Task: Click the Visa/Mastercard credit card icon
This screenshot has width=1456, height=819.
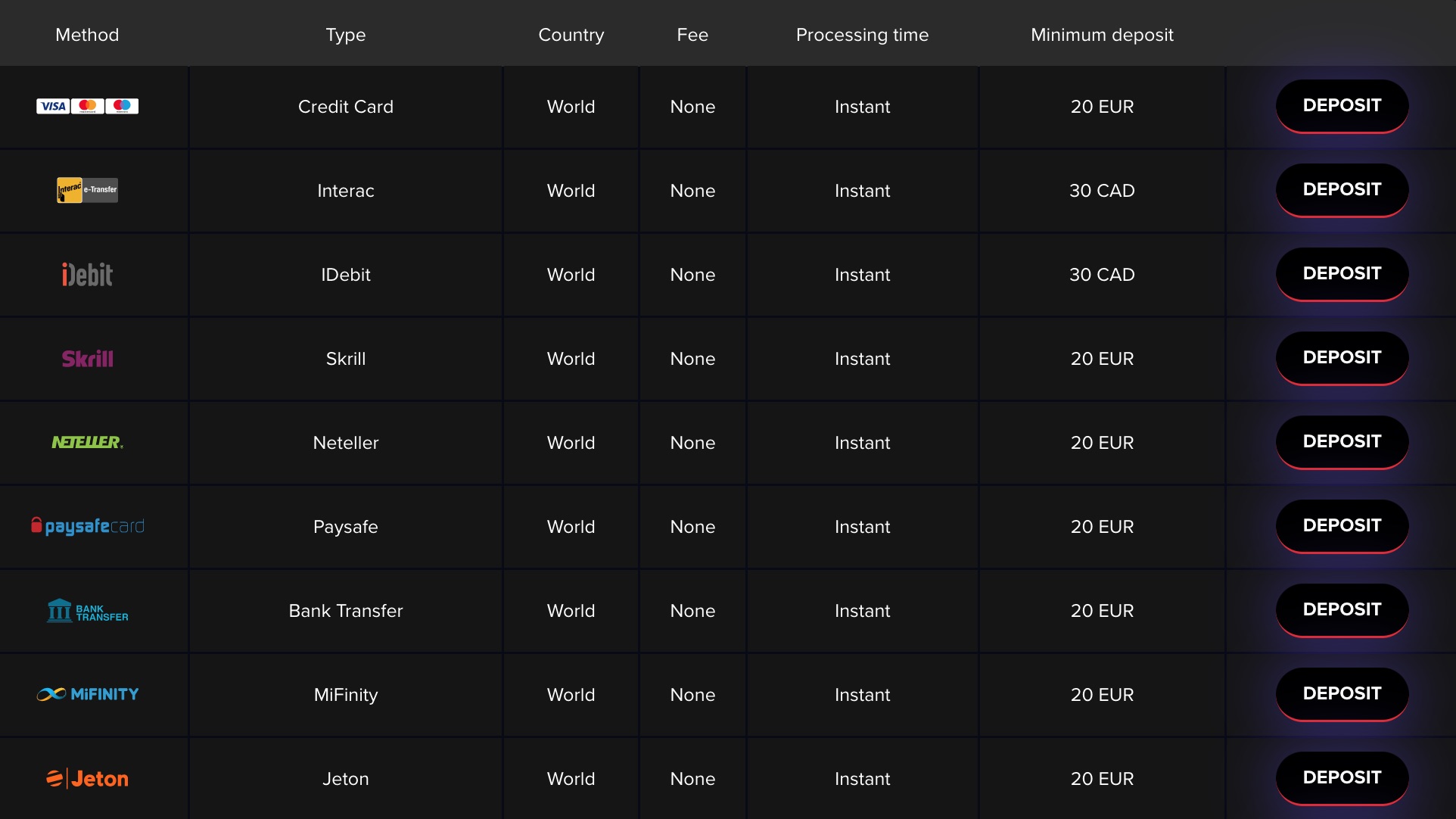Action: coord(87,105)
